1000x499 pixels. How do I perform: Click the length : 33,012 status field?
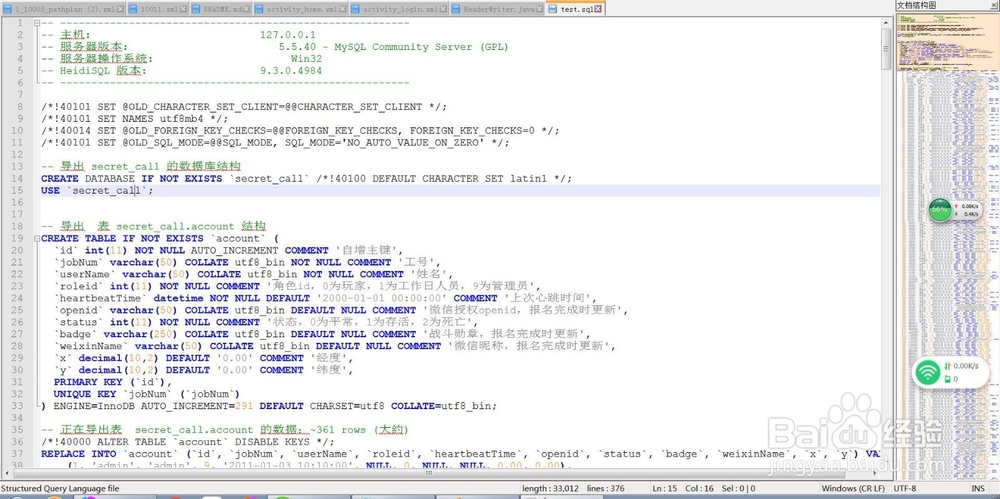[550, 488]
